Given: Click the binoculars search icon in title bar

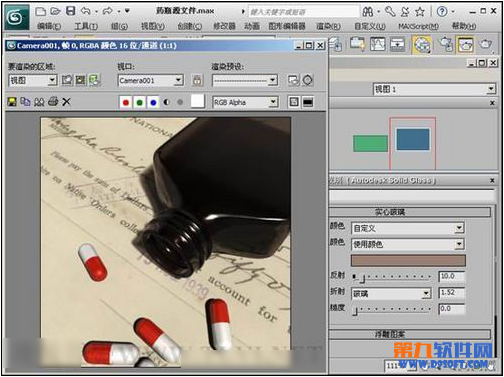Looking at the screenshot, I should (368, 12).
